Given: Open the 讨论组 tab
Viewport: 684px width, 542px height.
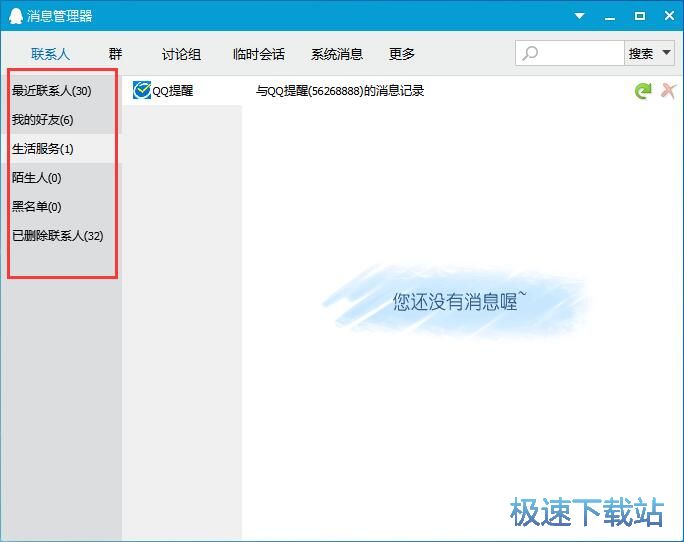Looking at the screenshot, I should tap(181, 54).
